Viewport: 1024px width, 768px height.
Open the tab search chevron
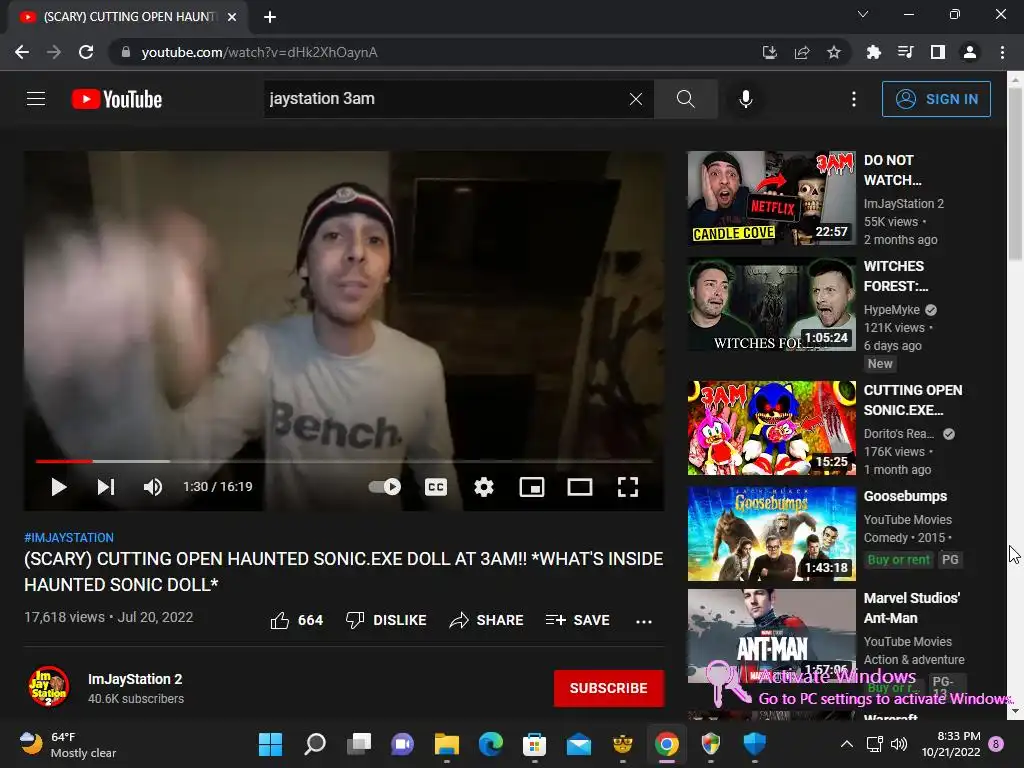863,14
